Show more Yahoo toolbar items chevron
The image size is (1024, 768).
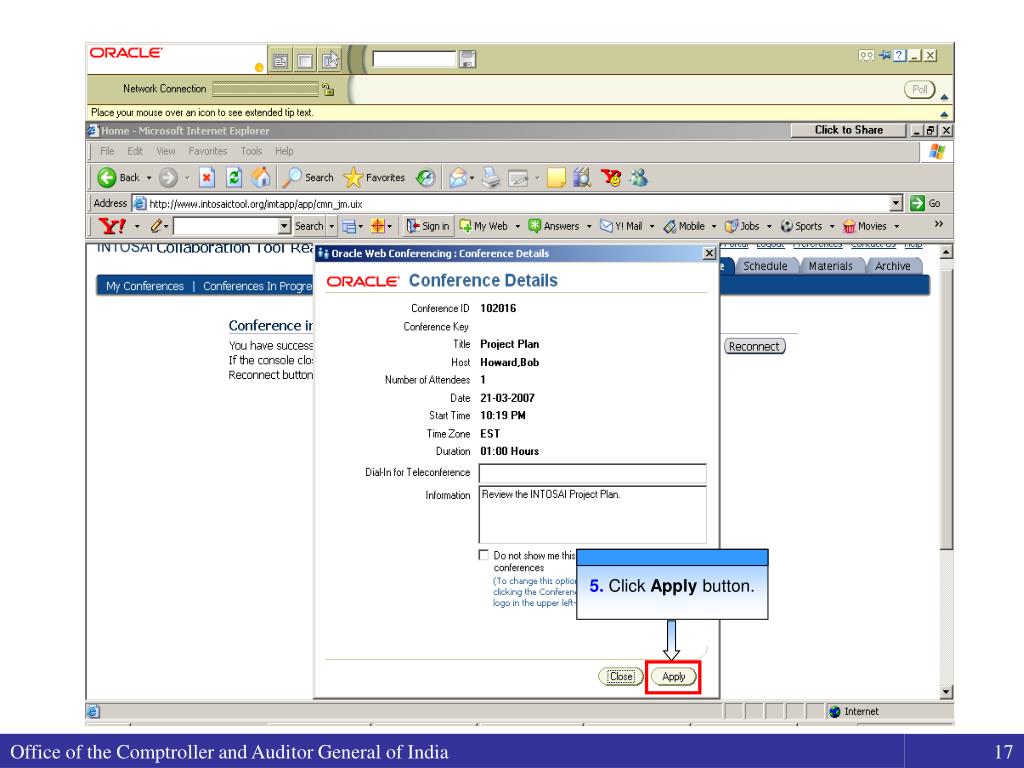pos(938,224)
